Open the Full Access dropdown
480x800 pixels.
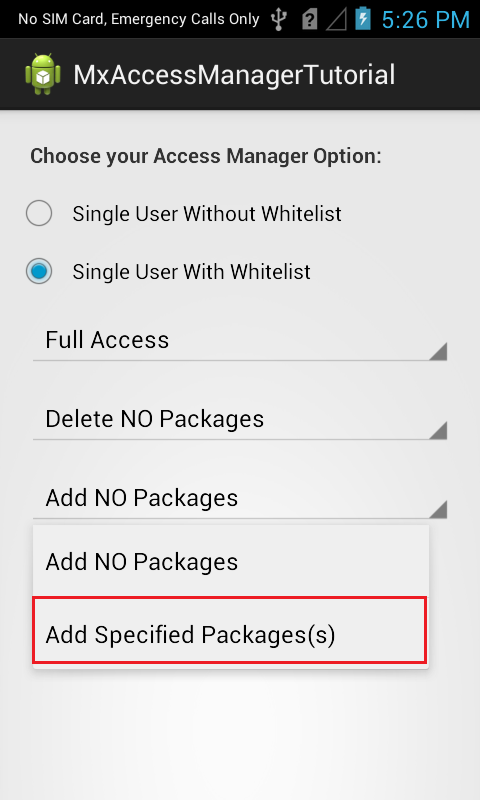(x=240, y=341)
